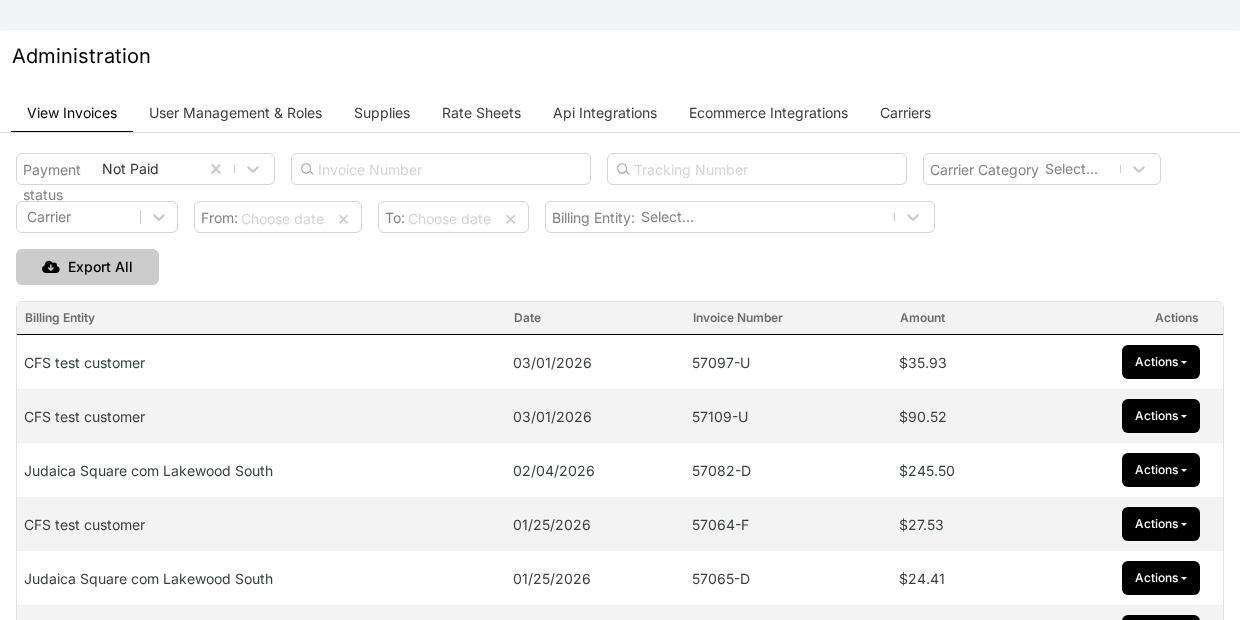This screenshot has height=620, width=1240.
Task: Open Actions menu for invoice 57082-D
Action: tap(1161, 470)
